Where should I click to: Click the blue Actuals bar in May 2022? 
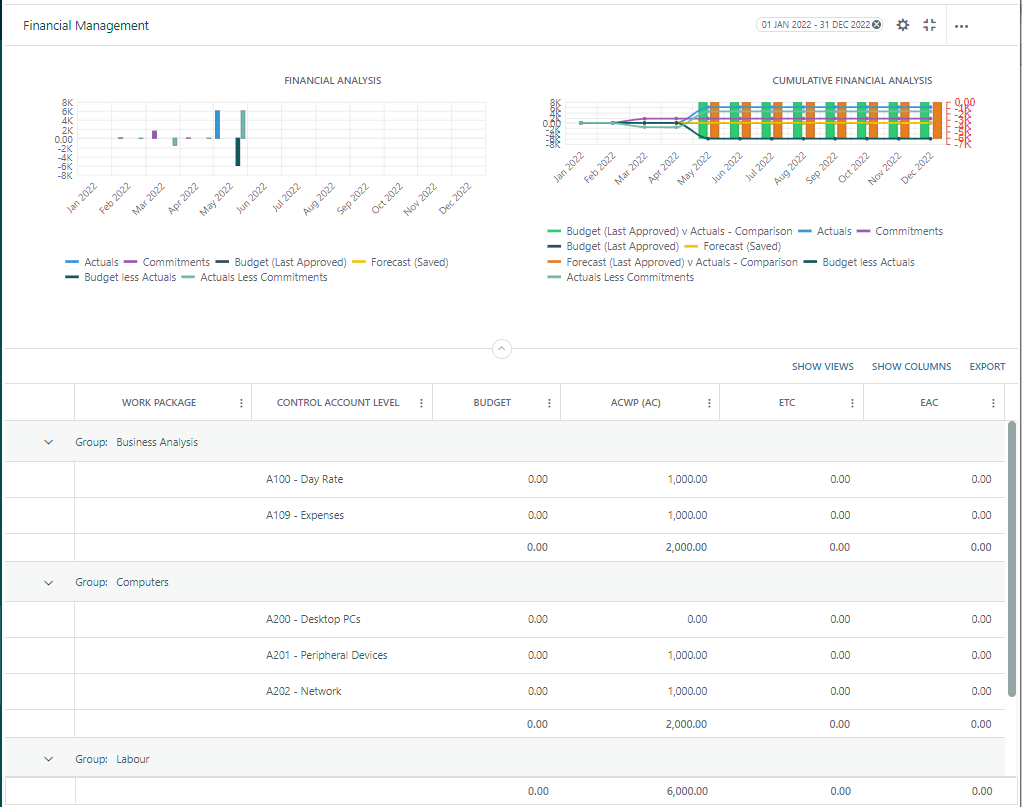click(217, 125)
